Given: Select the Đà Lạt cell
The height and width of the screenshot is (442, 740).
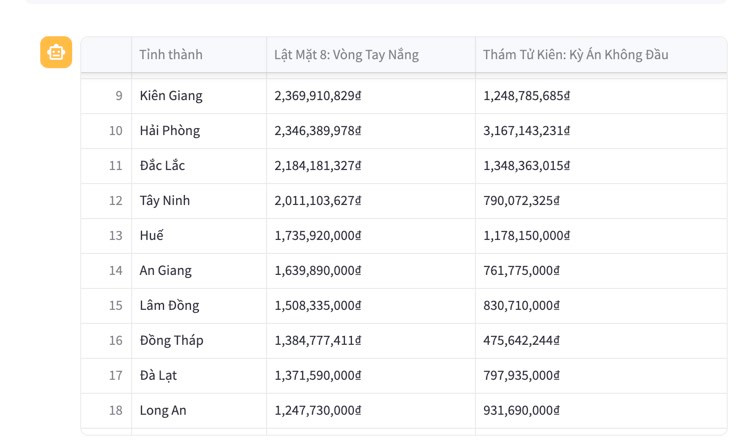Looking at the screenshot, I should [199, 375].
